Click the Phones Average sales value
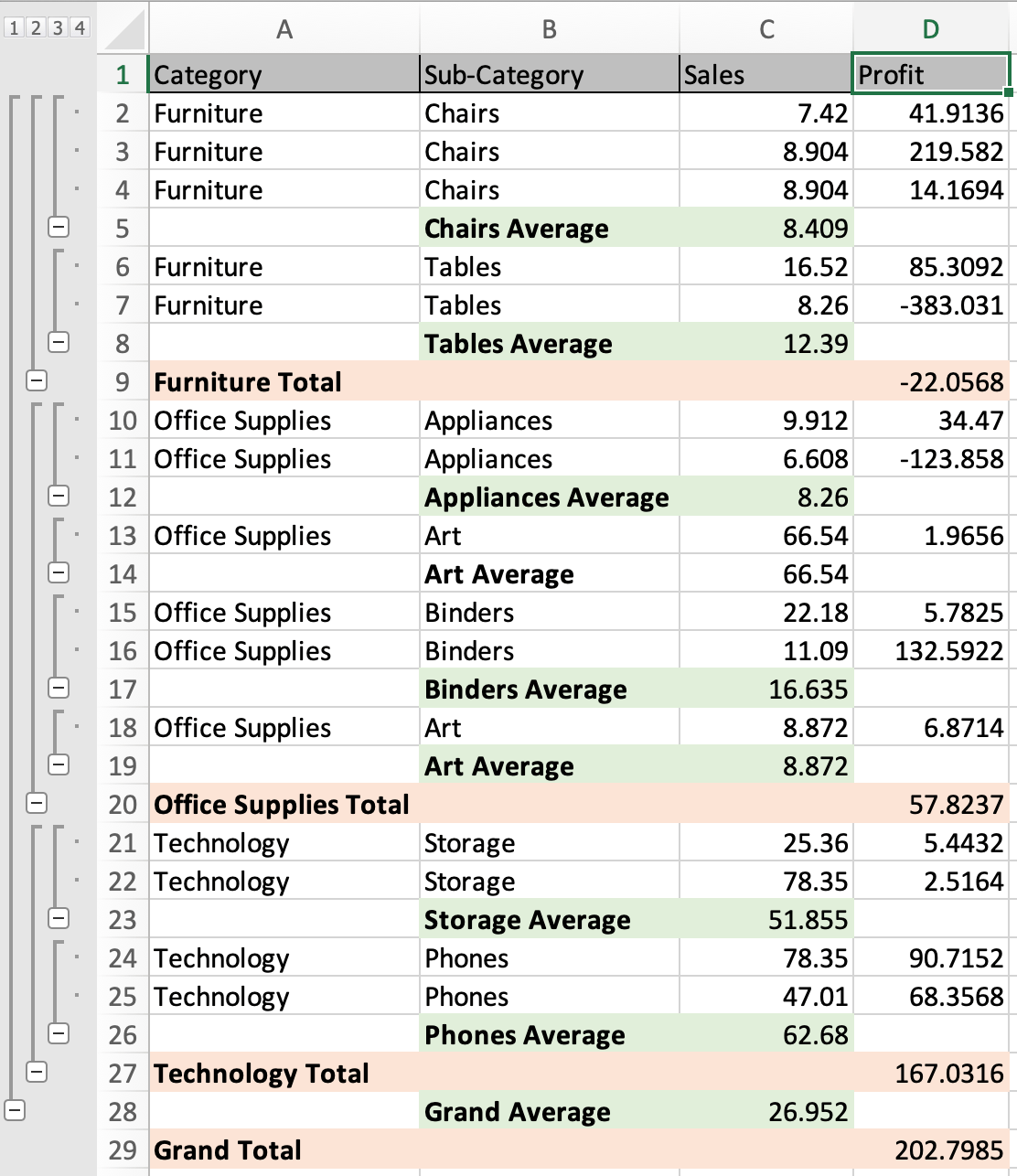 [x=765, y=1035]
